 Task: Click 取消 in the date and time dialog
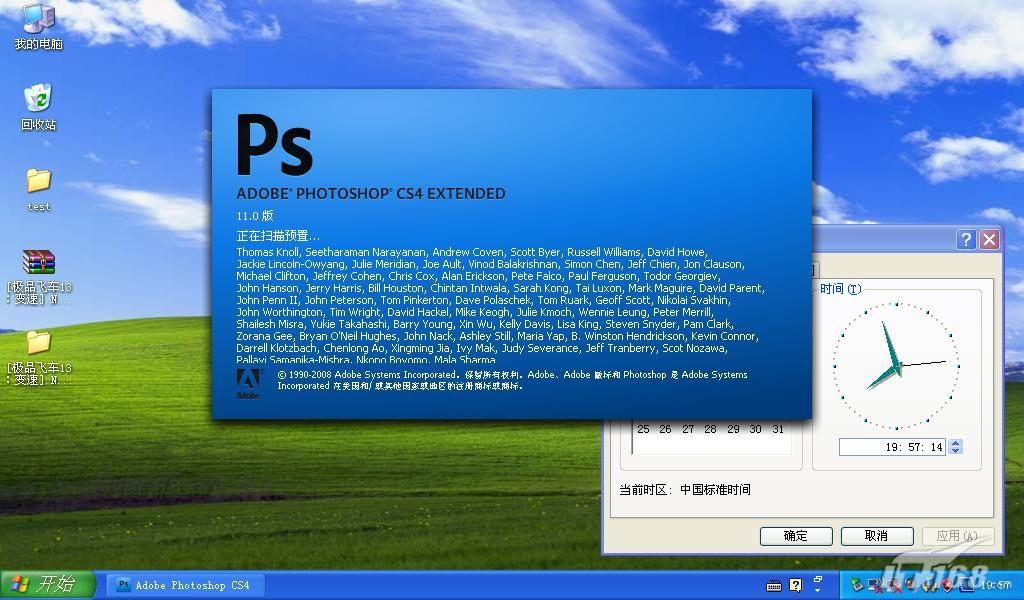pyautogui.click(x=876, y=536)
